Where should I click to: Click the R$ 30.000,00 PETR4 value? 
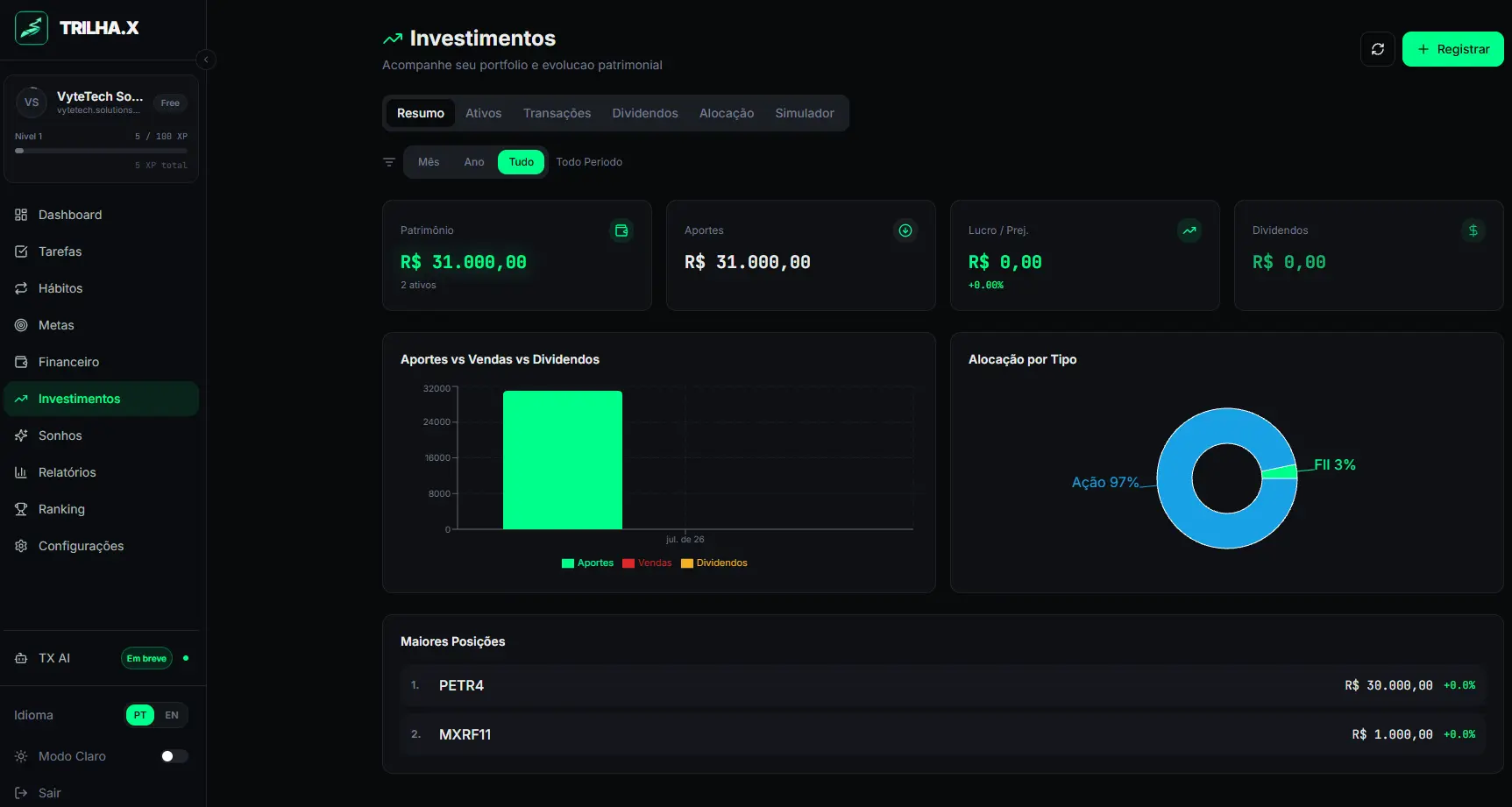[x=1389, y=685]
